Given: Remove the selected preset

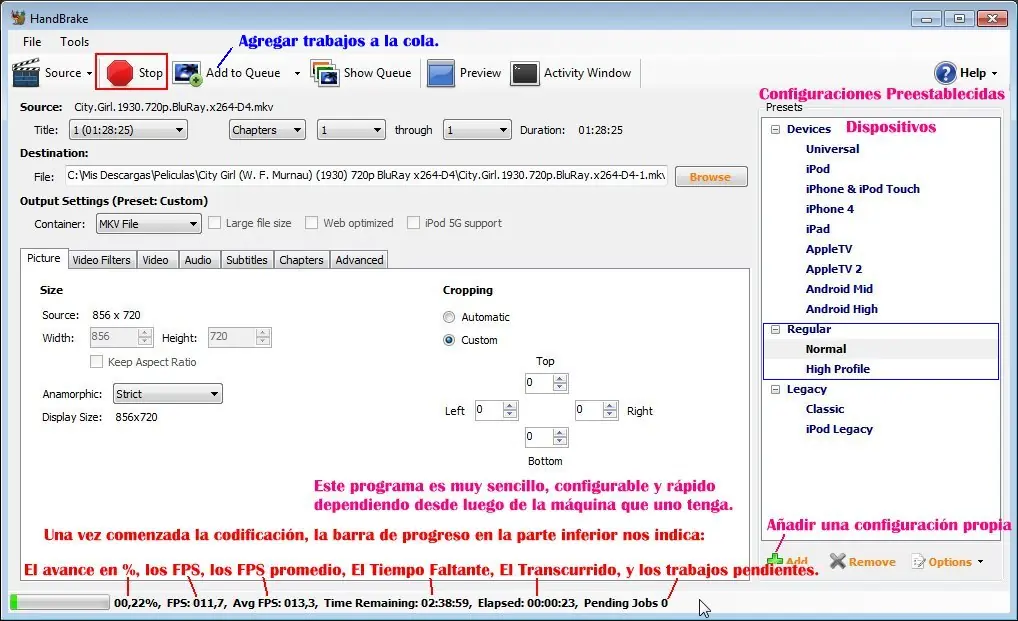Looking at the screenshot, I should (863, 561).
